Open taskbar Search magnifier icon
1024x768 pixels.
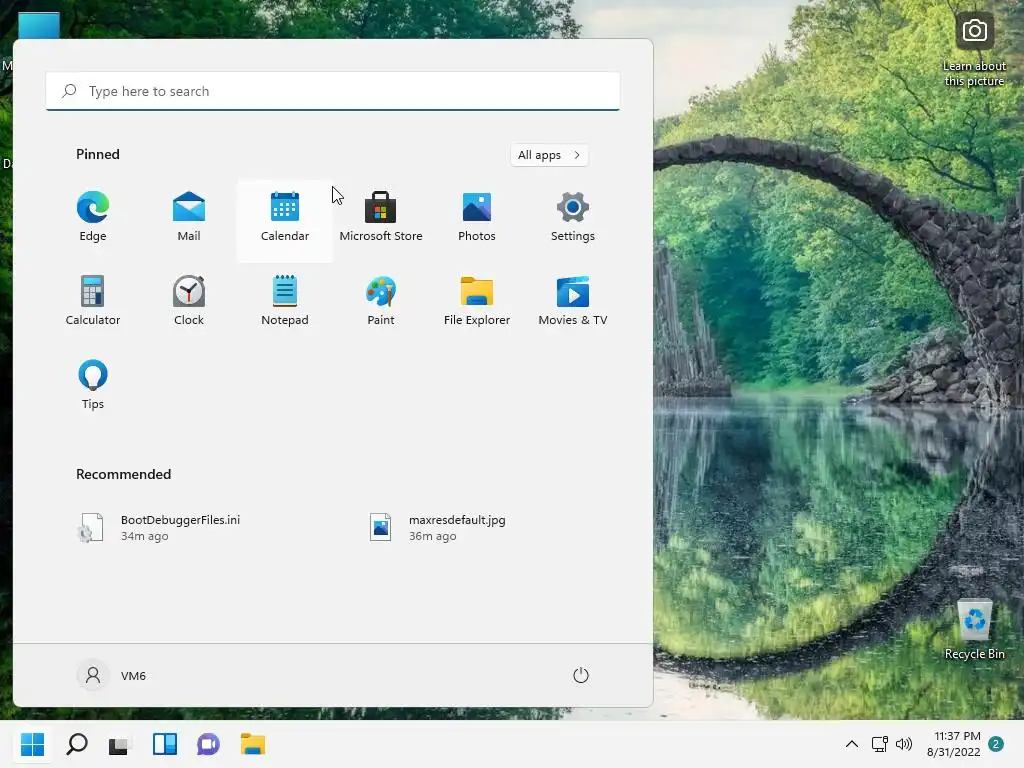tap(76, 744)
